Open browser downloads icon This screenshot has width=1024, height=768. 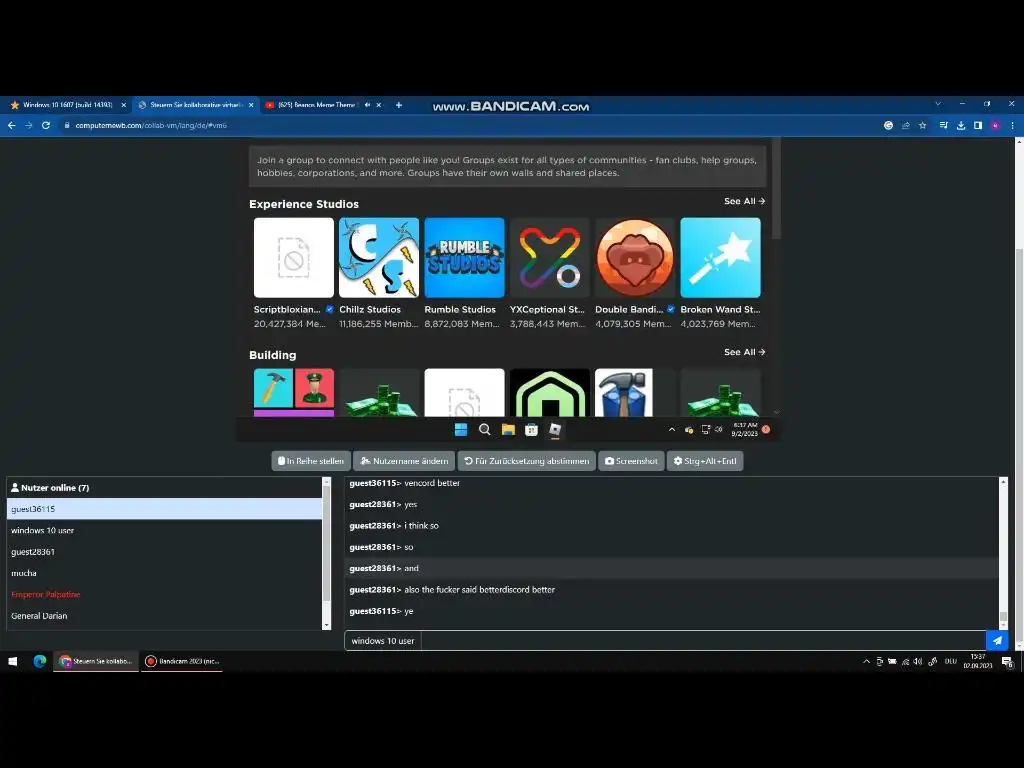click(961, 125)
